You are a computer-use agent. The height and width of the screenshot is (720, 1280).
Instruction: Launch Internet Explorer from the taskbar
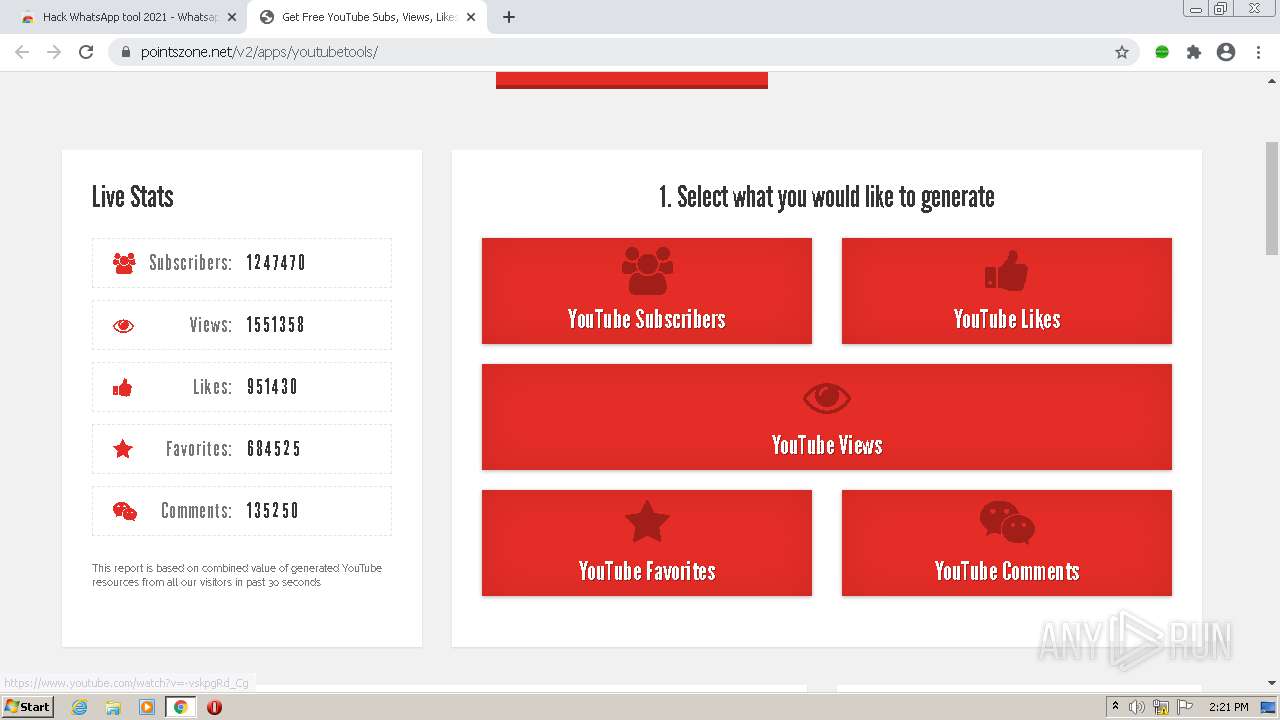tap(79, 707)
